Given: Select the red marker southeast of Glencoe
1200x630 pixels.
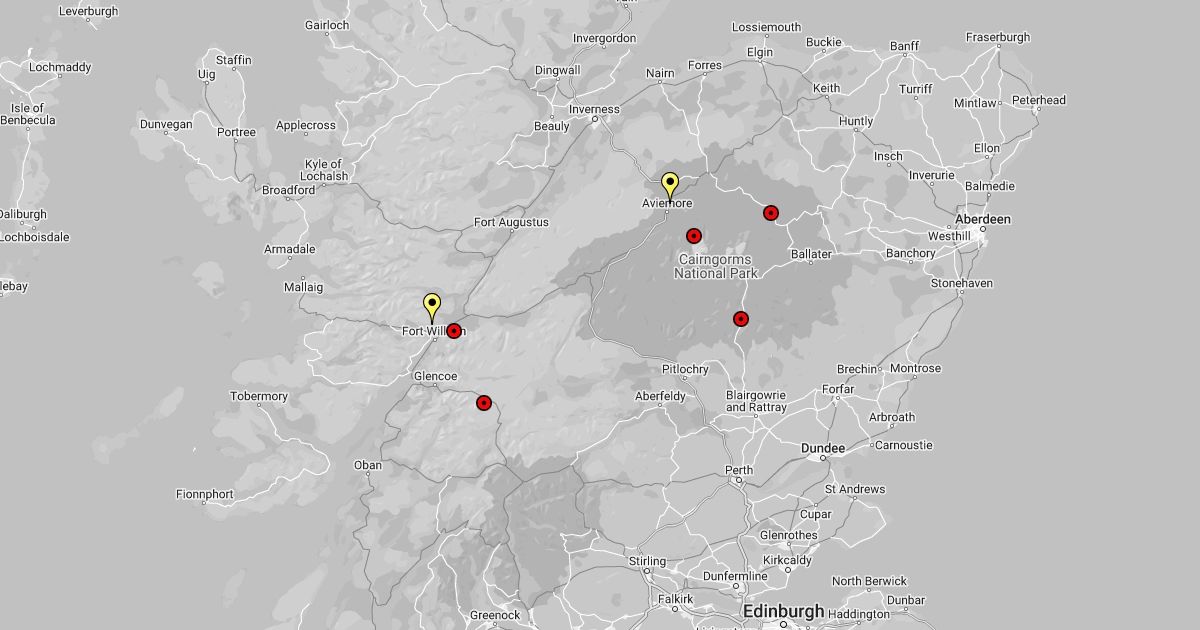Looking at the screenshot, I should [x=484, y=403].
